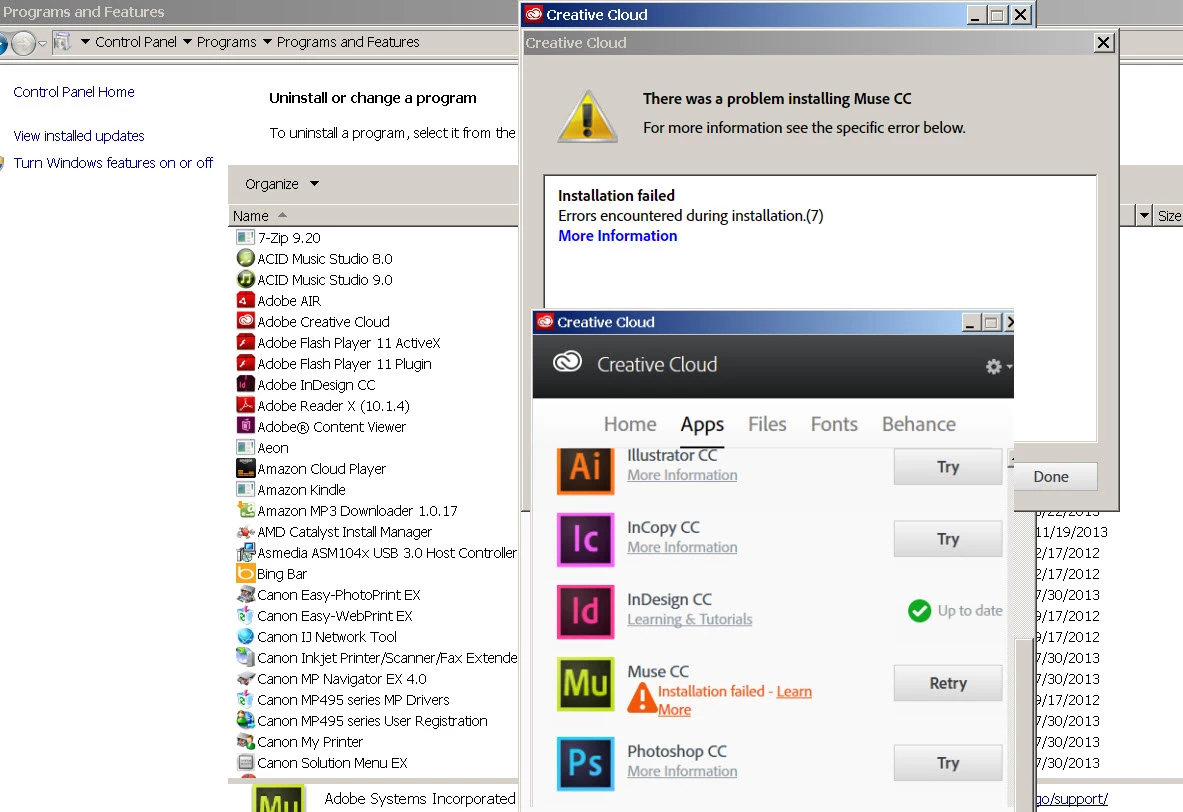
Task: Open Turn Windows features on or off
Action: point(113,163)
